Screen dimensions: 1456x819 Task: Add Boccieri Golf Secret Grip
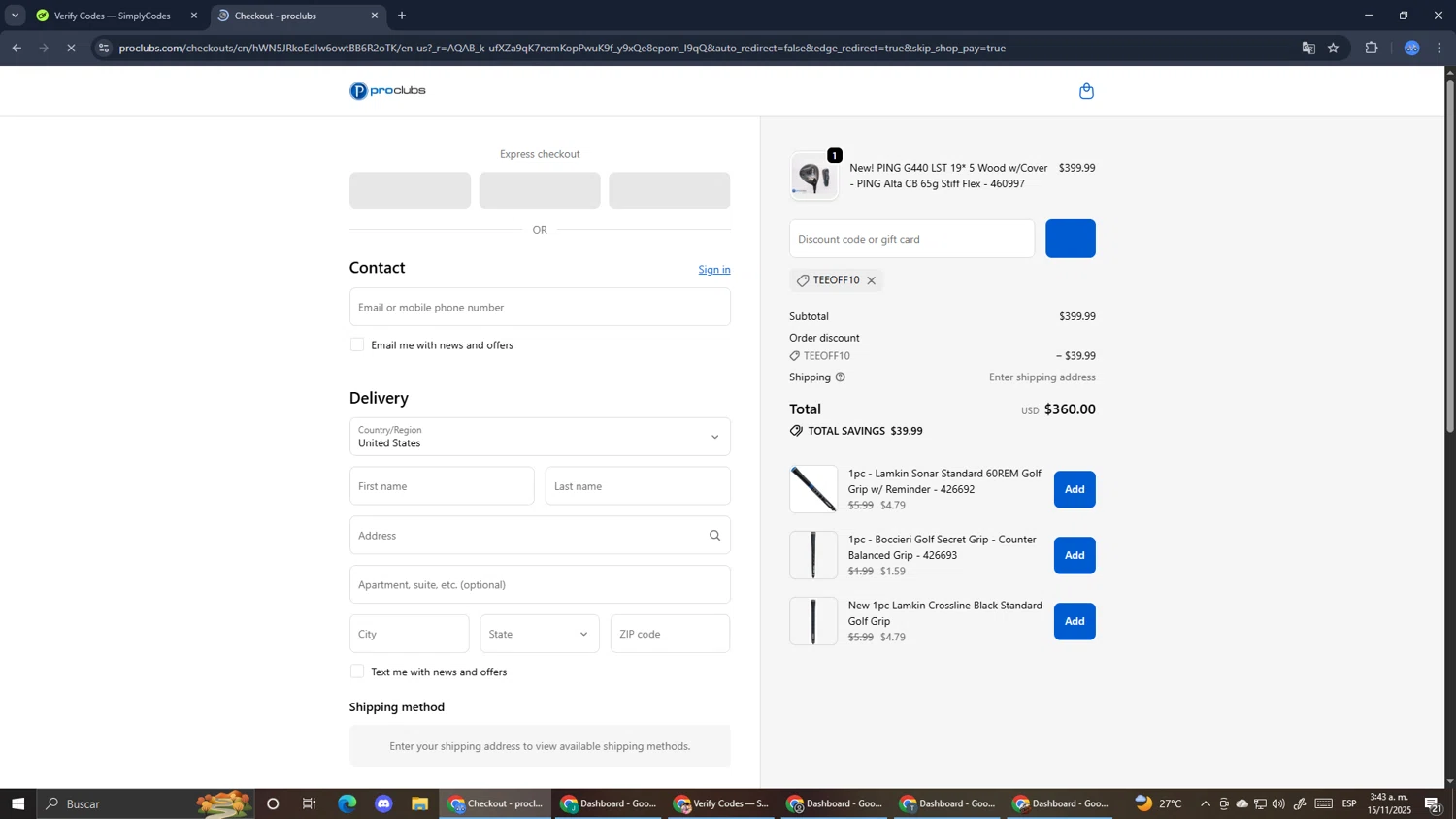coord(1075,556)
